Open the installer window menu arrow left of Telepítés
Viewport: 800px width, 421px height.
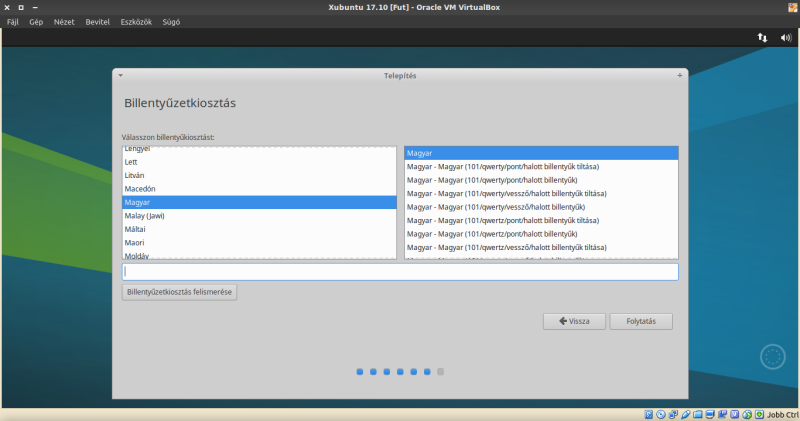pyautogui.click(x=120, y=75)
